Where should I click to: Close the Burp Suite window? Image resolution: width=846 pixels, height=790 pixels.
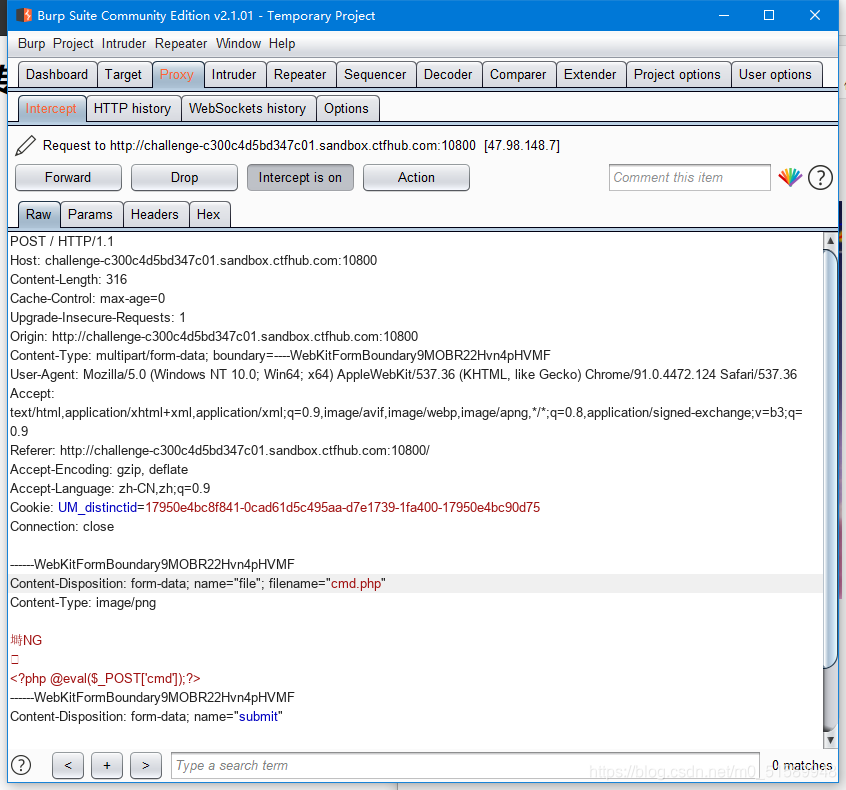(815, 15)
